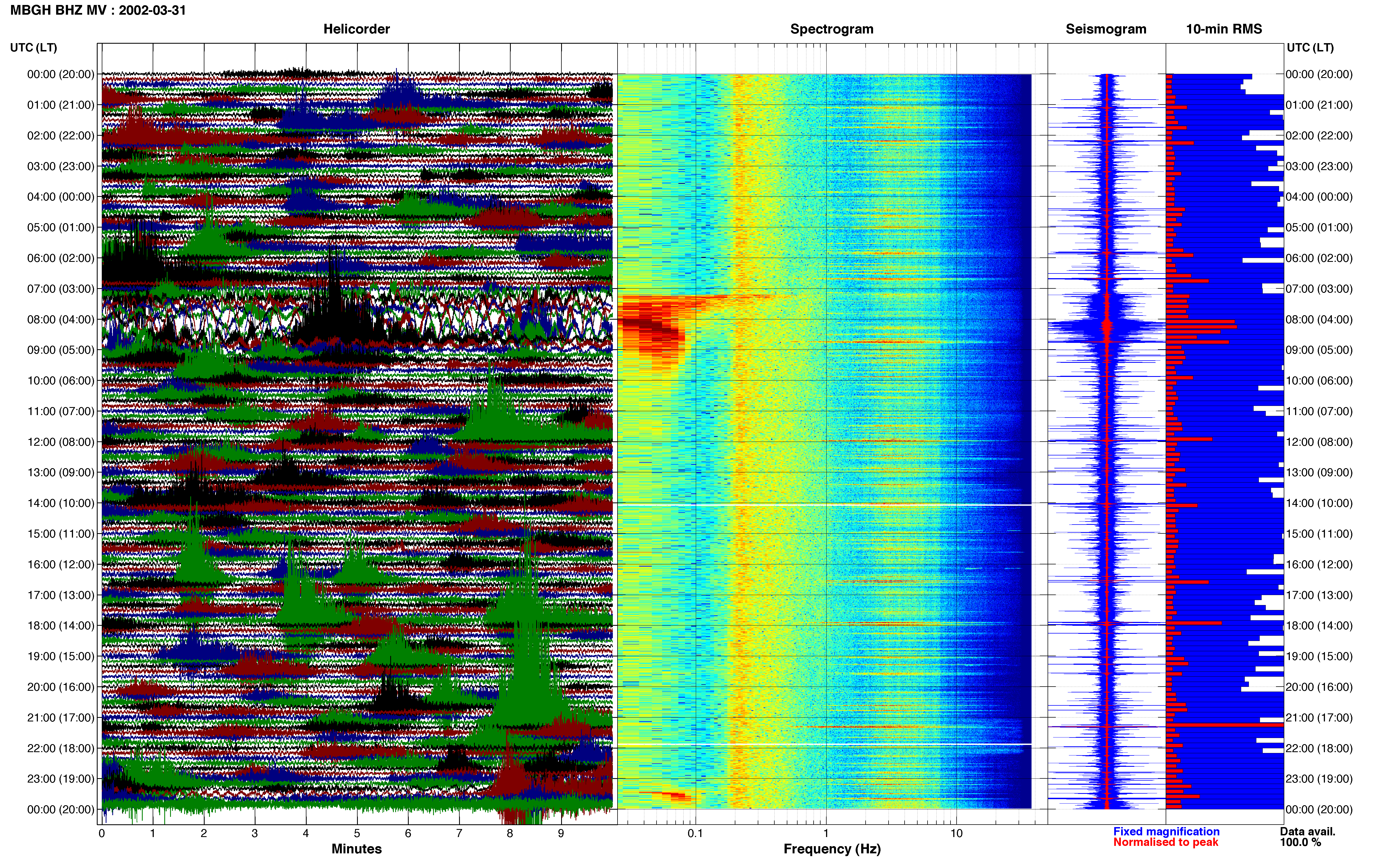Click the right '22:00 (18:00)' time label

[1319, 749]
